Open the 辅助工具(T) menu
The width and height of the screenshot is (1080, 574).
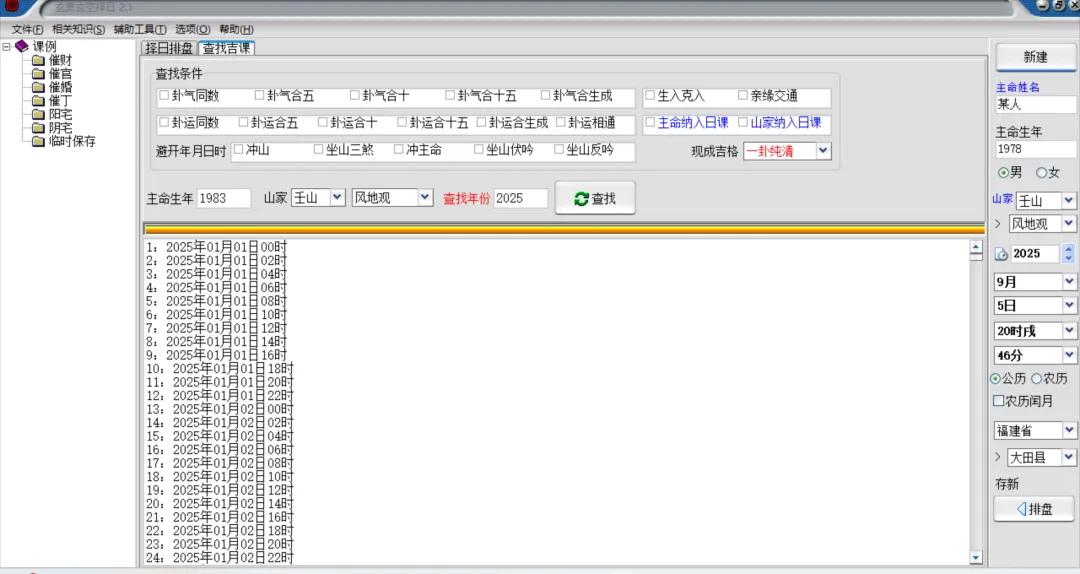140,29
